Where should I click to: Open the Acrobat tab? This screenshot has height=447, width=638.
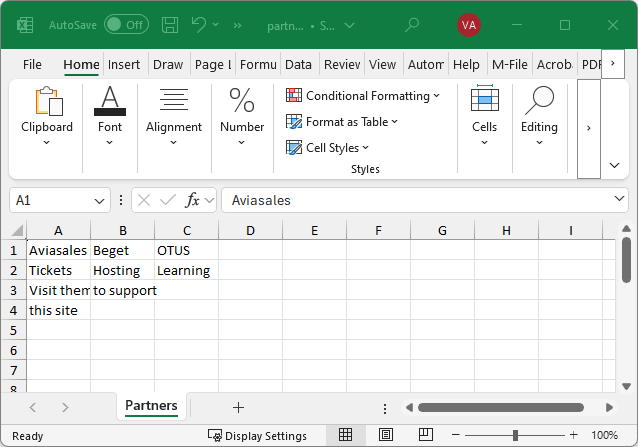pyautogui.click(x=555, y=65)
